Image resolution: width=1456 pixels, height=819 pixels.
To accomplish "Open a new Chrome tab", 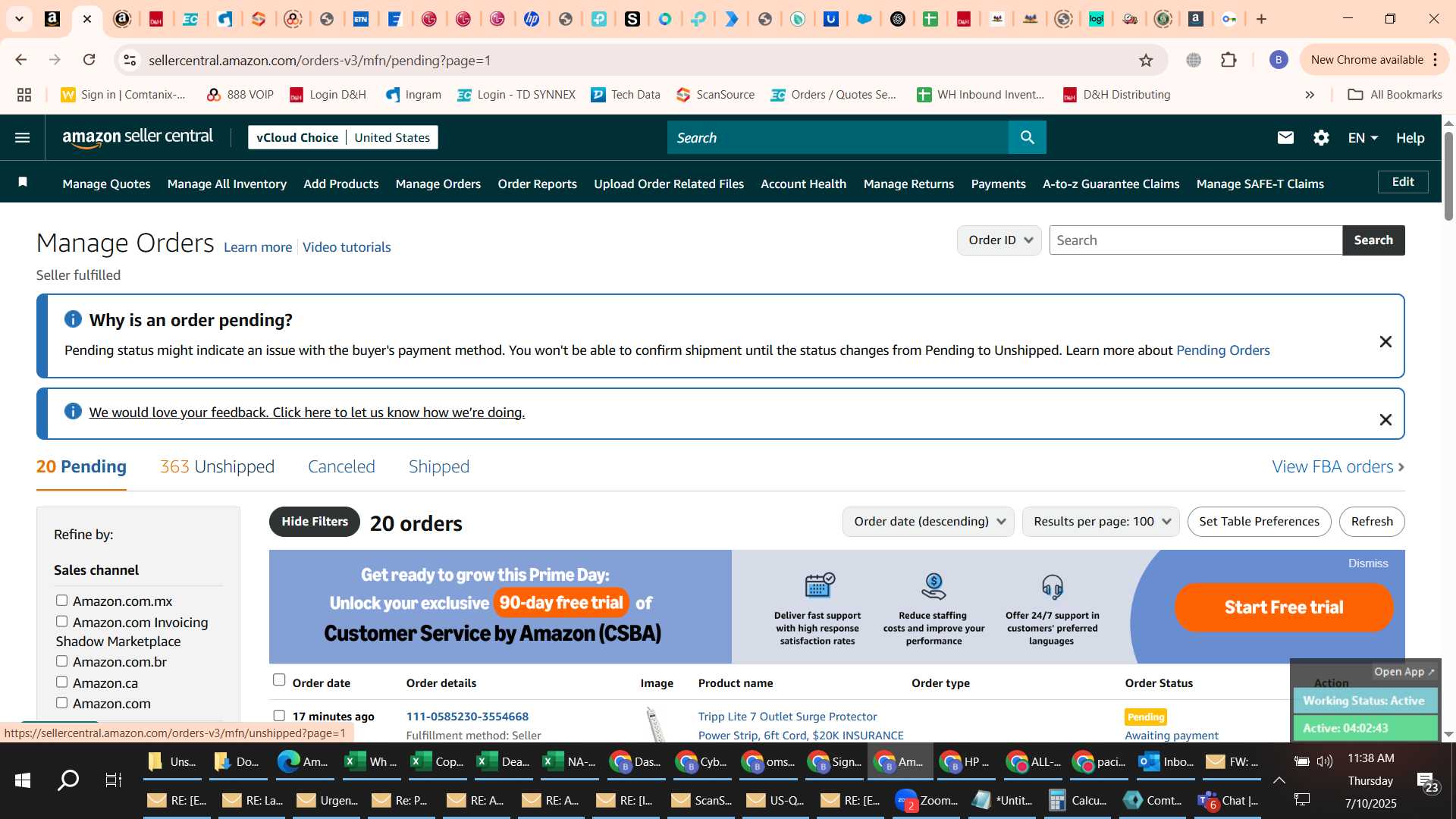I will 1262,19.
